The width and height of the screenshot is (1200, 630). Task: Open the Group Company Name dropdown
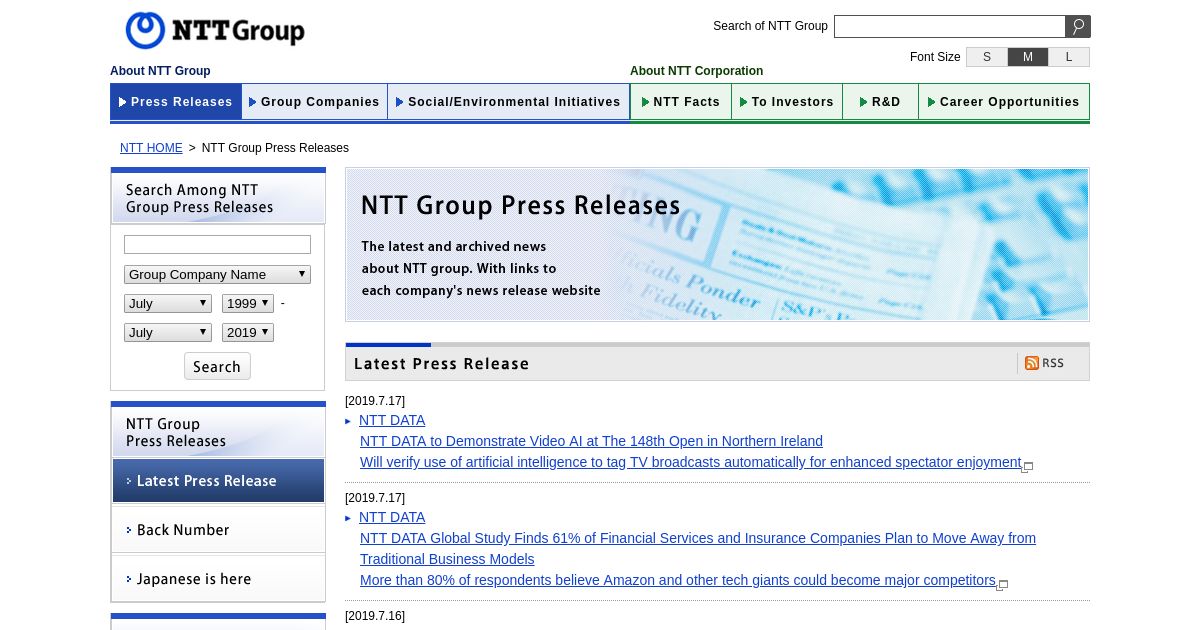tap(217, 274)
